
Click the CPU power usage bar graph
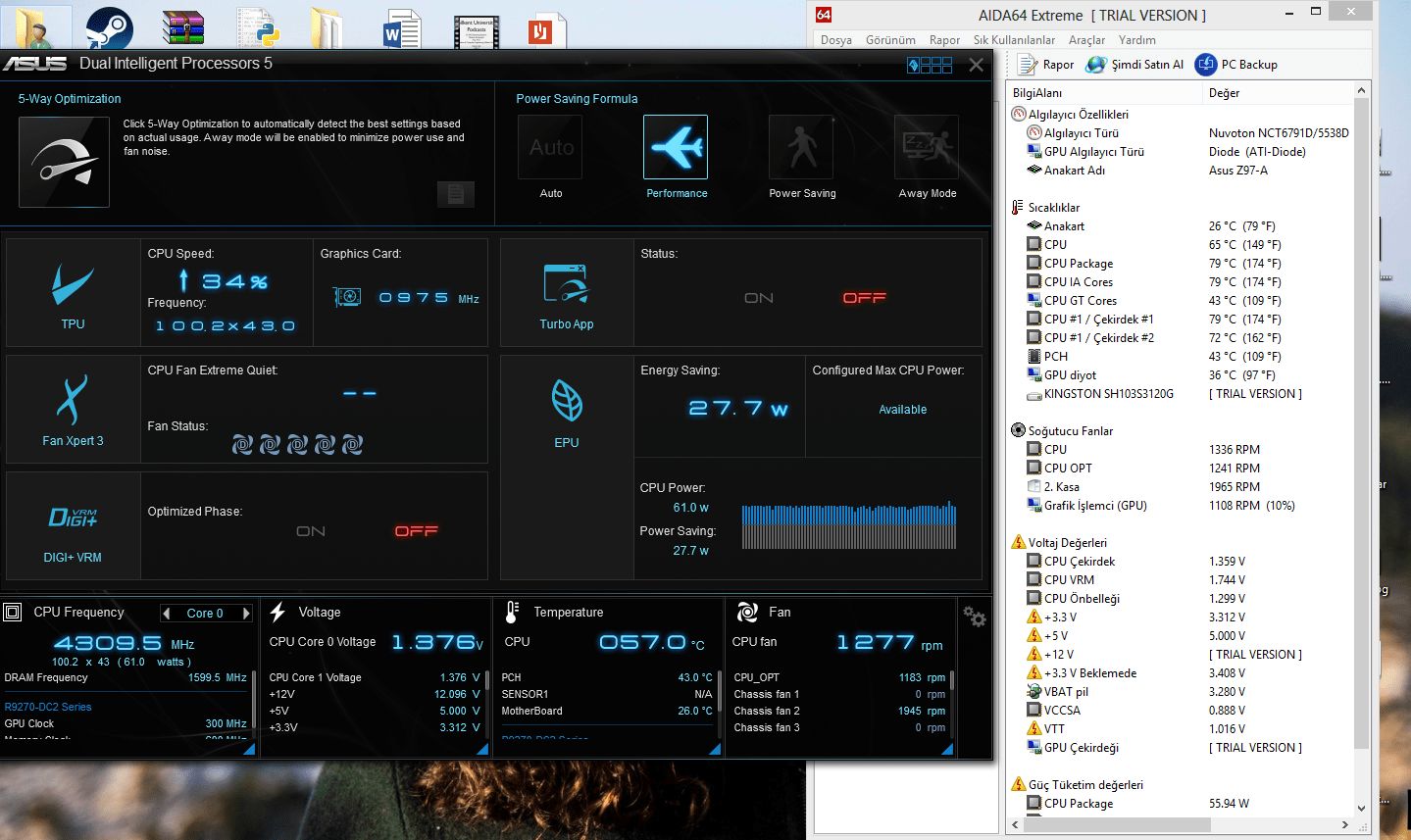tap(849, 526)
